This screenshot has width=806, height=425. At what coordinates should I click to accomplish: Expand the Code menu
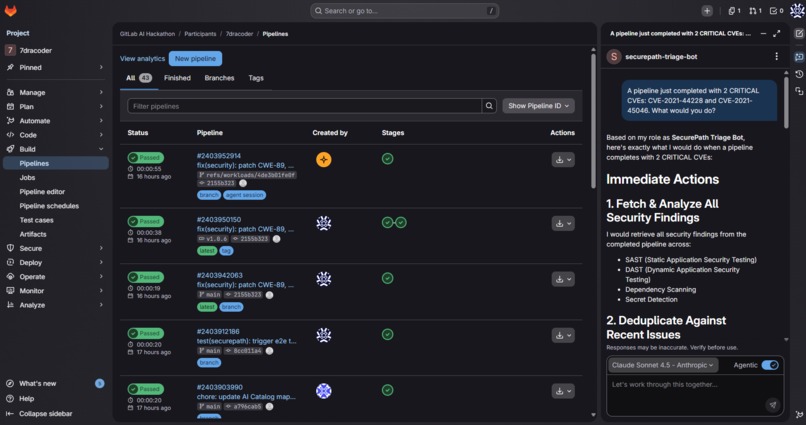56,135
